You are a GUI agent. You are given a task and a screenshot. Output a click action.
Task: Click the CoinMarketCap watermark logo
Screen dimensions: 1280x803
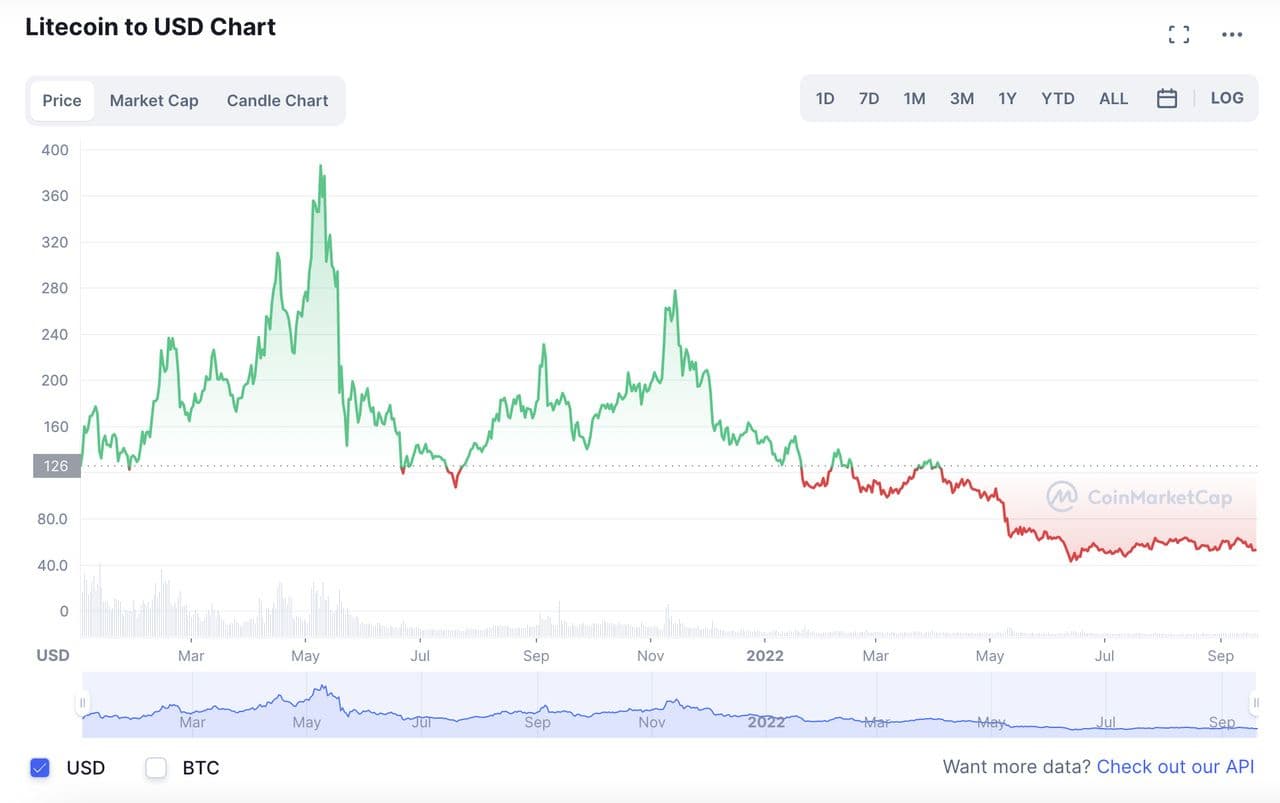pyautogui.click(x=1138, y=497)
